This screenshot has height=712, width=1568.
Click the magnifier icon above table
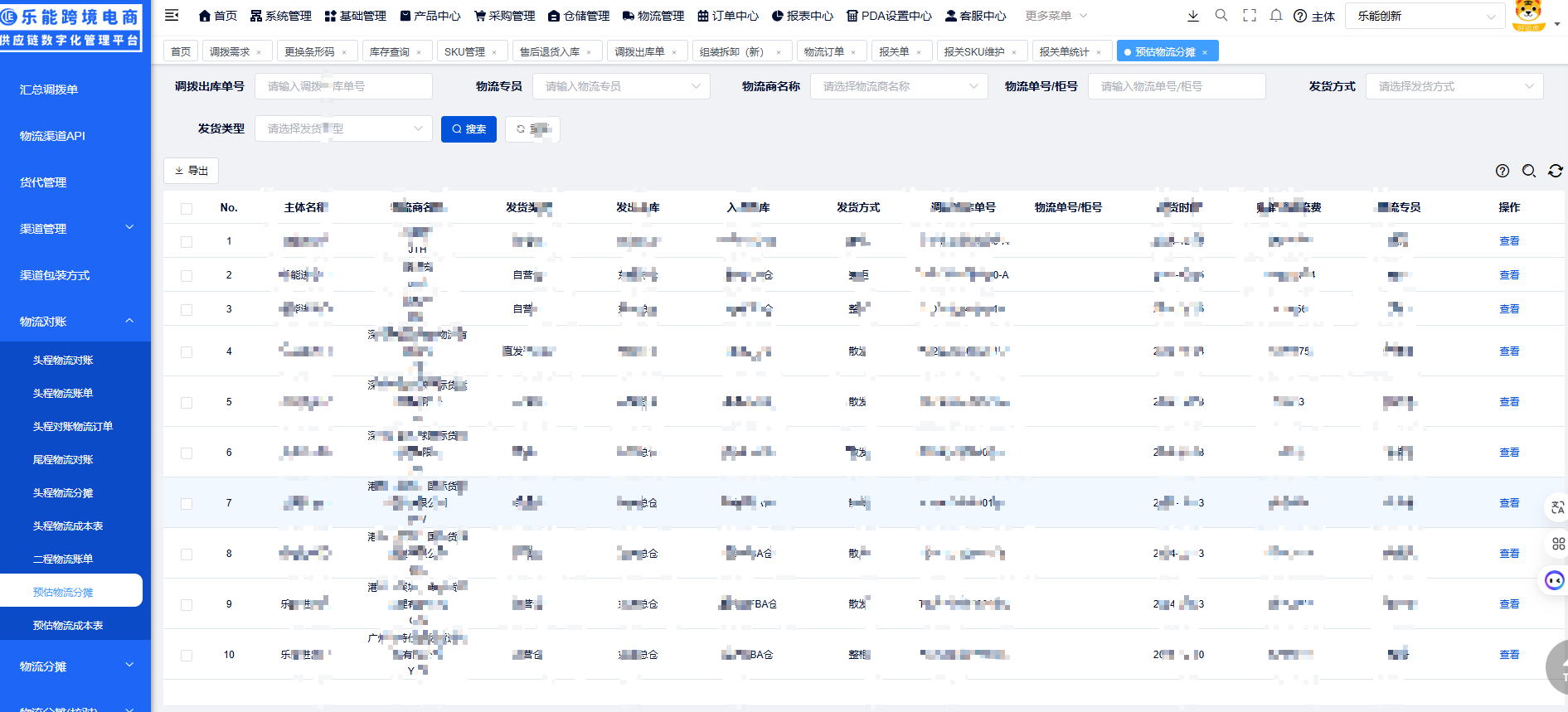coord(1528,171)
